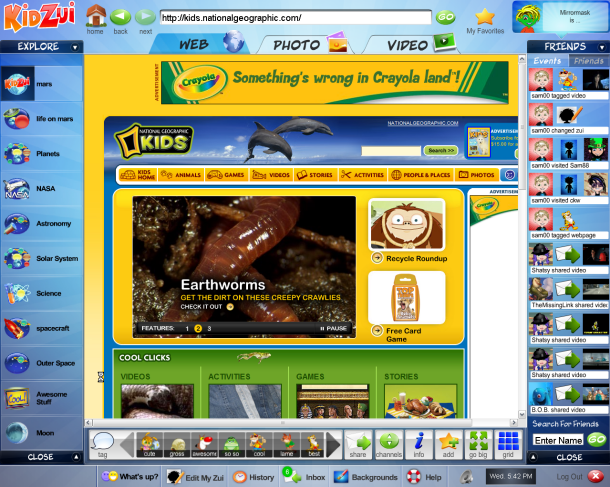Viewport: 610px width, 487px height.
Task: Click the green GO button beside the address bar
Action: pyautogui.click(x=445, y=17)
